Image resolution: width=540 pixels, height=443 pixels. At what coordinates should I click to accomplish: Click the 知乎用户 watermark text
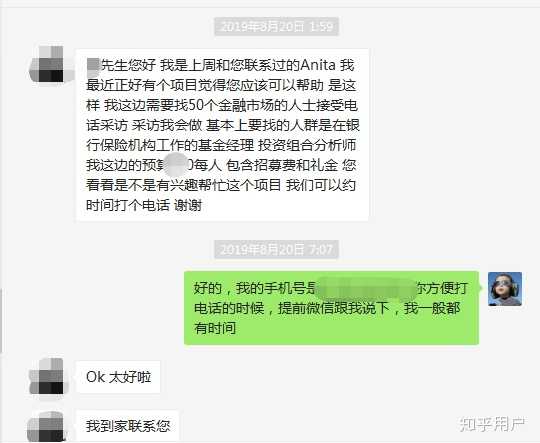coord(492,424)
